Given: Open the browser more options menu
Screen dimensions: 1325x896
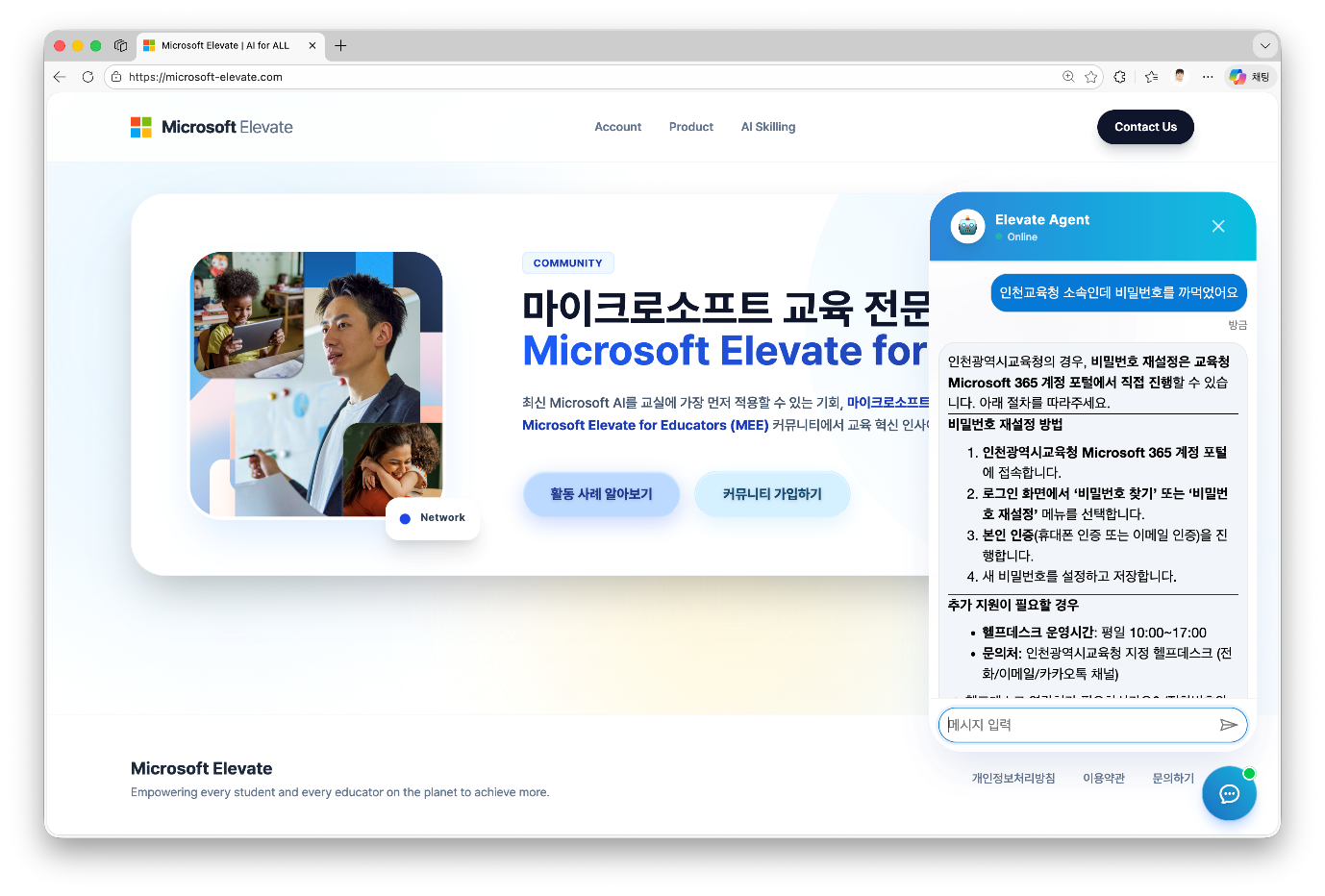Looking at the screenshot, I should tap(1208, 77).
